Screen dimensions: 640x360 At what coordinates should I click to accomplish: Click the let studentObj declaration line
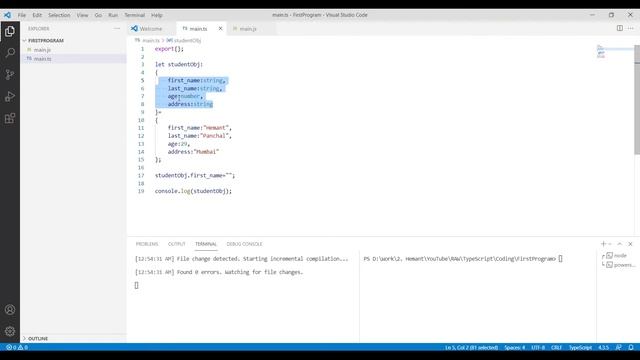point(179,64)
